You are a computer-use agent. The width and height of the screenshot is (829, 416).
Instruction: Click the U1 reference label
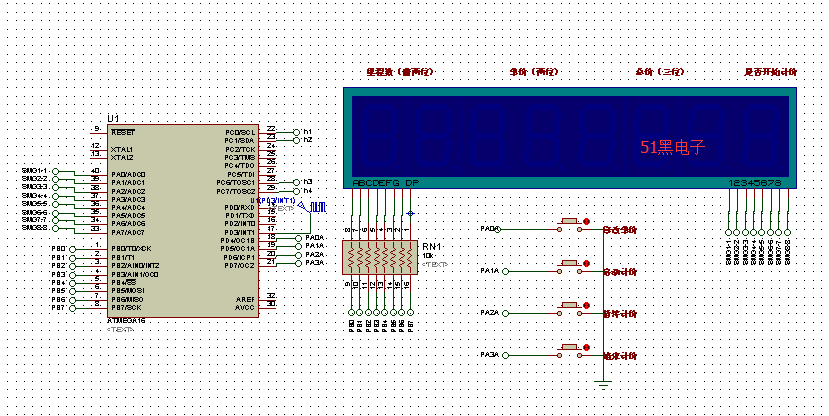(x=113, y=118)
